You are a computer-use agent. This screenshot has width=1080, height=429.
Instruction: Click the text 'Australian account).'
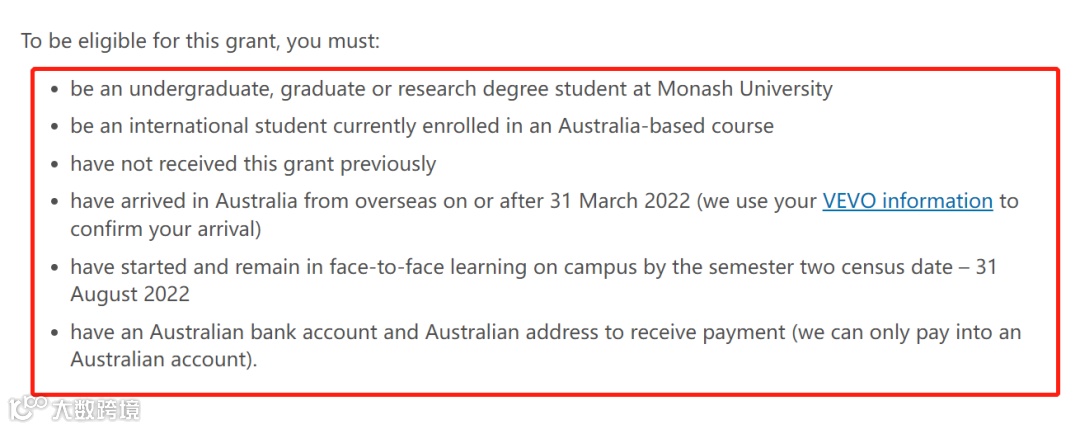point(163,360)
